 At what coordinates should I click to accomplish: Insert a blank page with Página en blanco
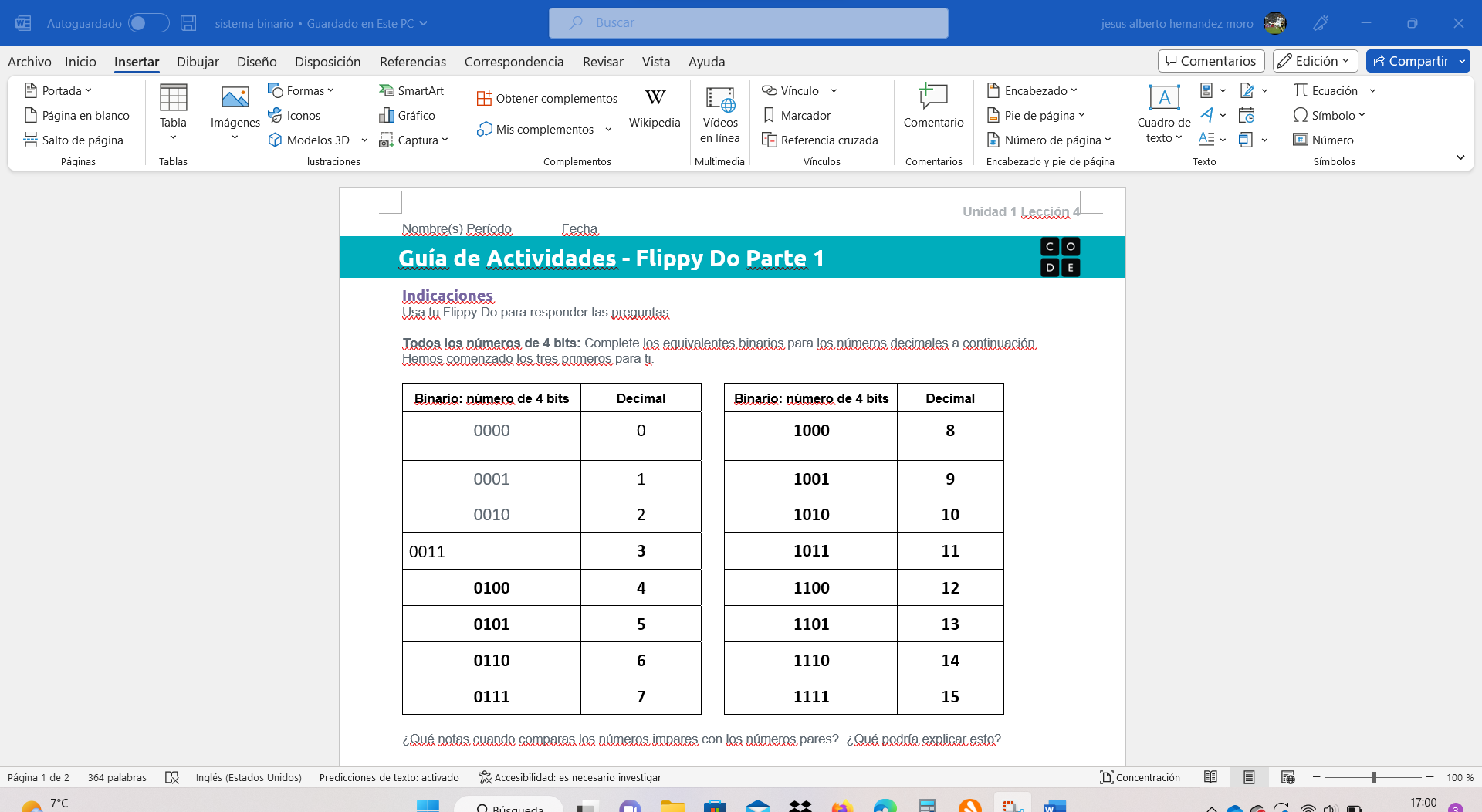77,115
